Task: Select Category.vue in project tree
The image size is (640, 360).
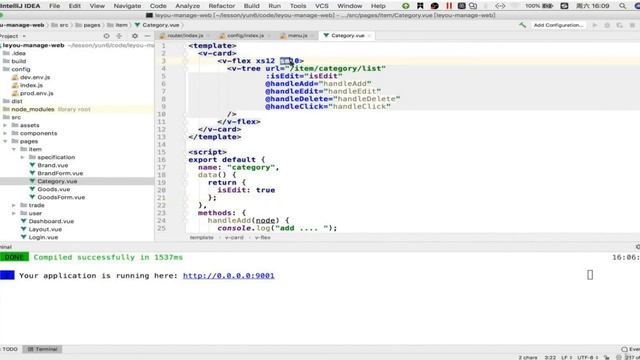Action: (x=57, y=181)
